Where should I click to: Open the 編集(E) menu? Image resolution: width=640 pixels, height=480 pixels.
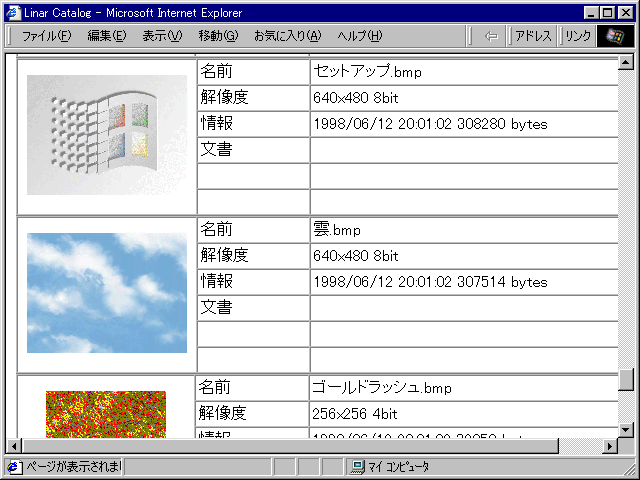coord(107,36)
